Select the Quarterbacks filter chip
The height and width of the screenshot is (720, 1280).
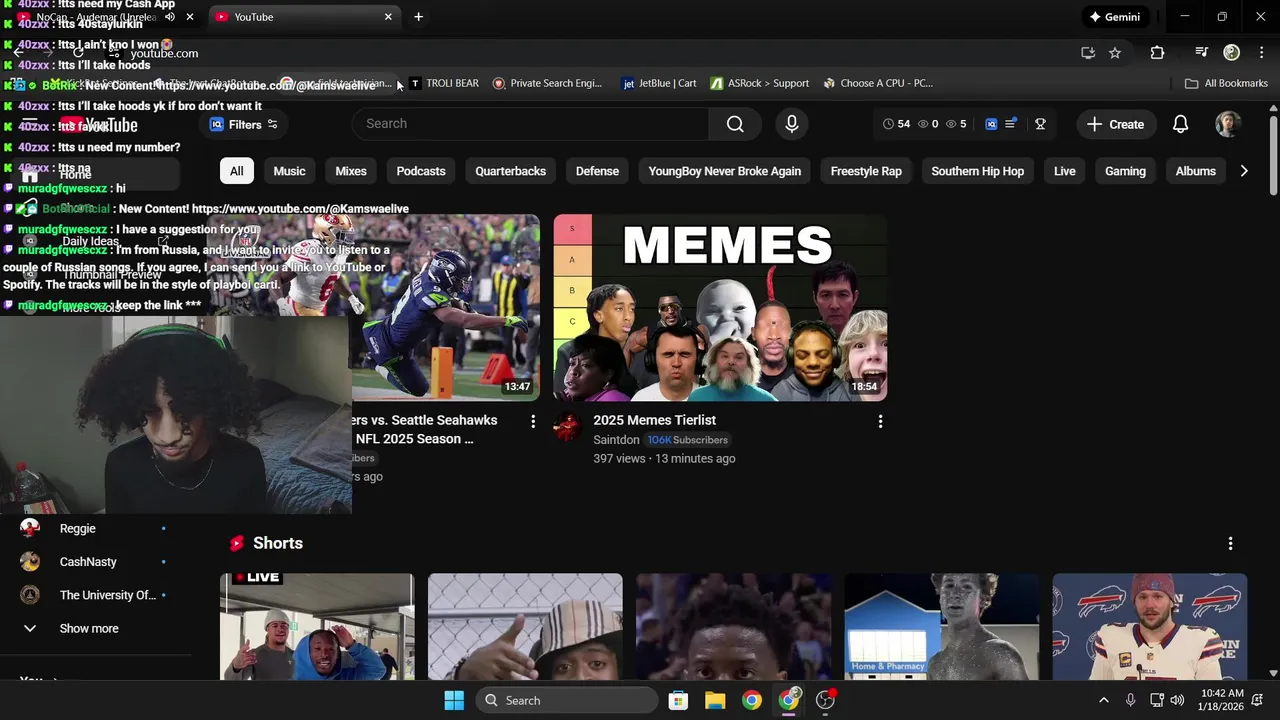pyautogui.click(x=510, y=171)
